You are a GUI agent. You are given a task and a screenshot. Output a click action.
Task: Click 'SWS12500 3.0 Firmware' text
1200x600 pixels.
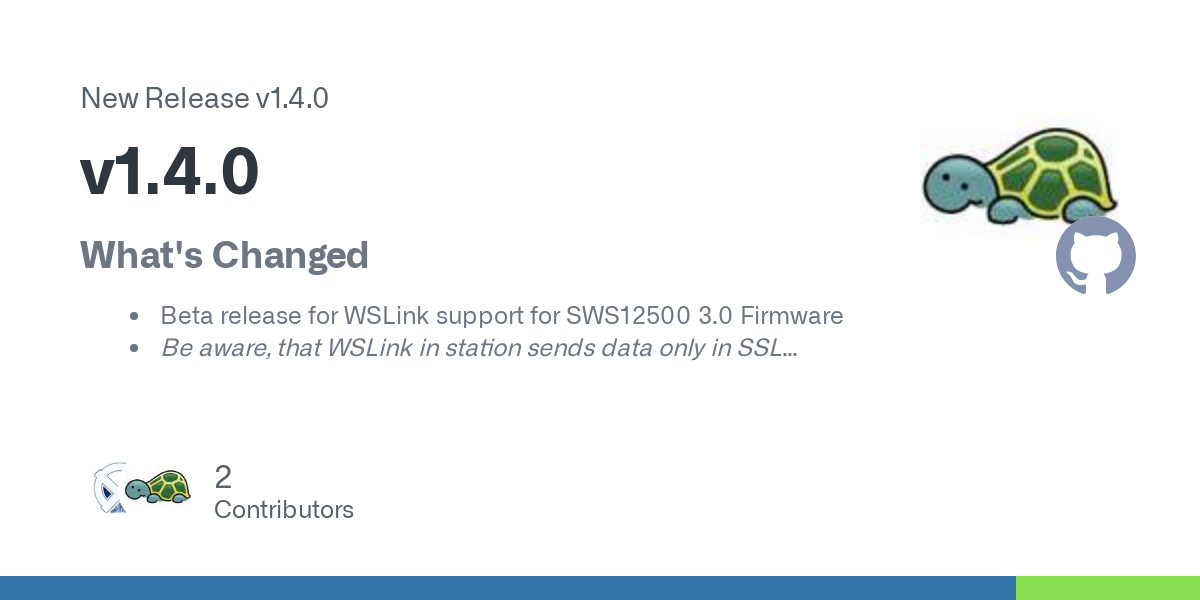(705, 316)
